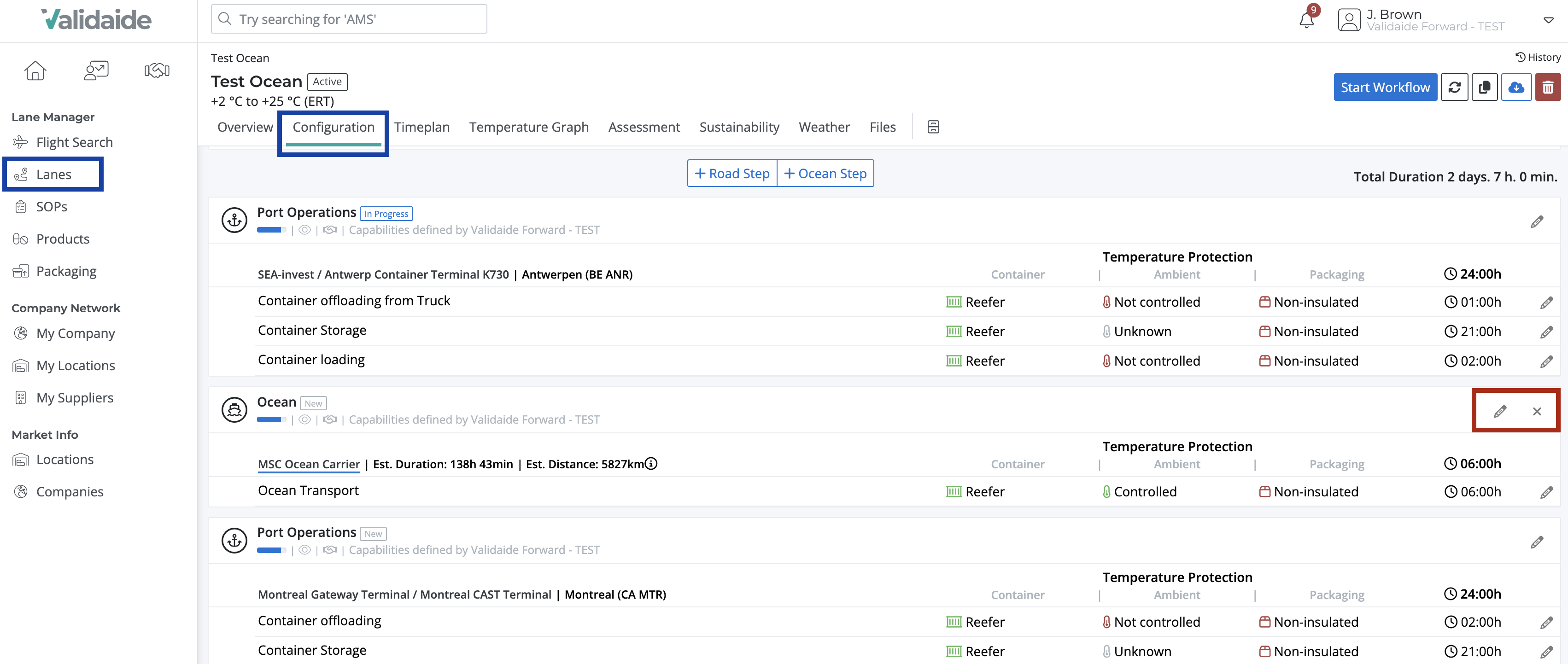The height and width of the screenshot is (664, 1568).
Task: Switch to the Assessment tab
Action: 644,127
